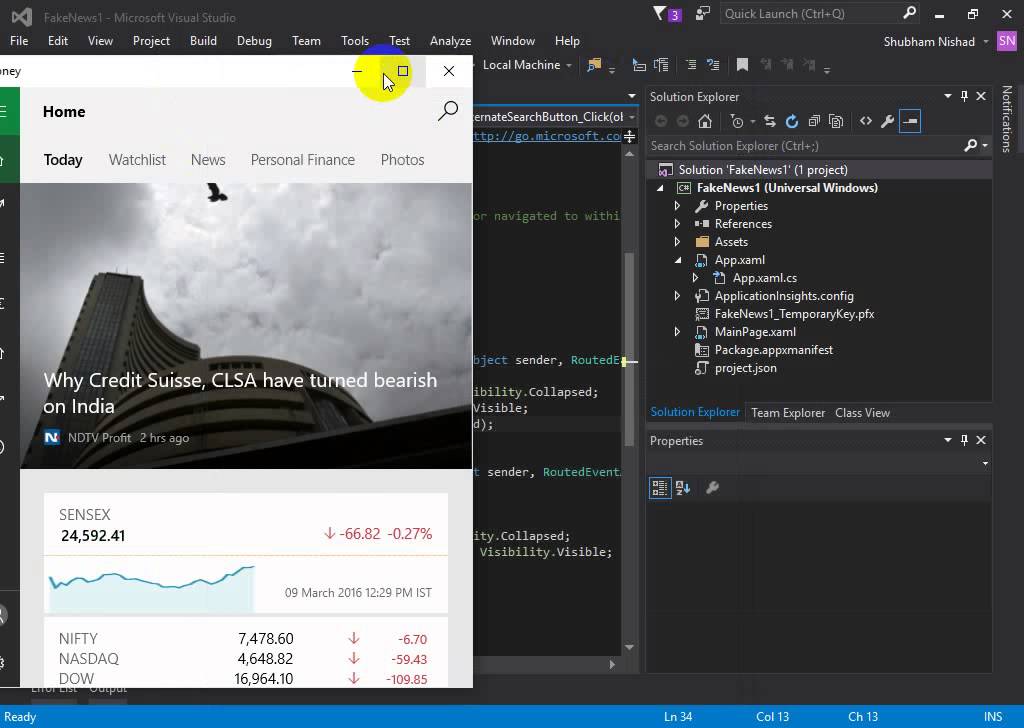Sort properties alphabetically in Properties panel
Screen dimensions: 1024x728
[x=683, y=488]
